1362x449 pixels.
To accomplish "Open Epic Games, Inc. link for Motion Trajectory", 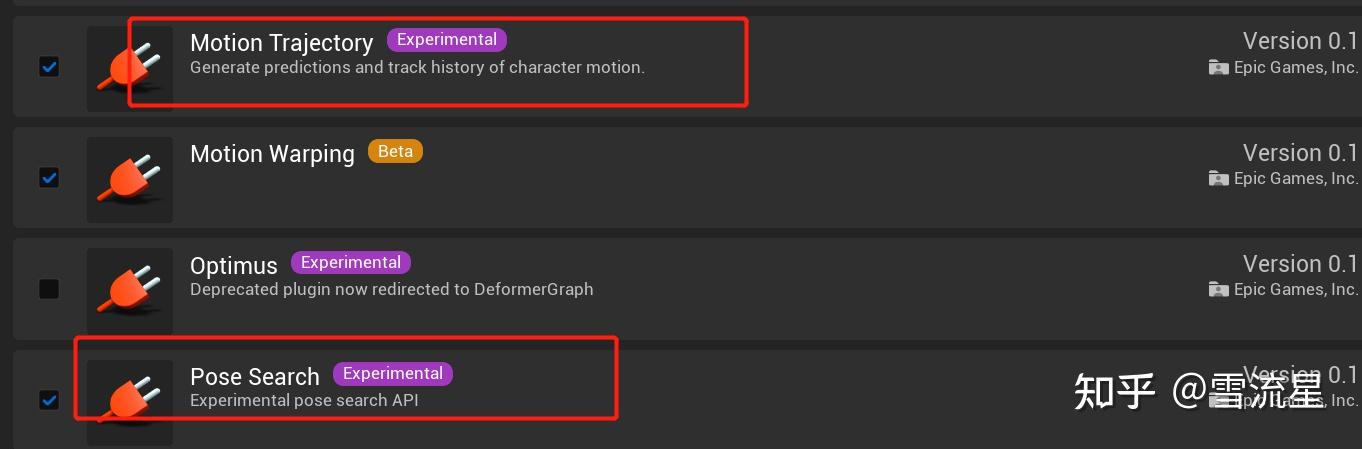I will [1295, 68].
